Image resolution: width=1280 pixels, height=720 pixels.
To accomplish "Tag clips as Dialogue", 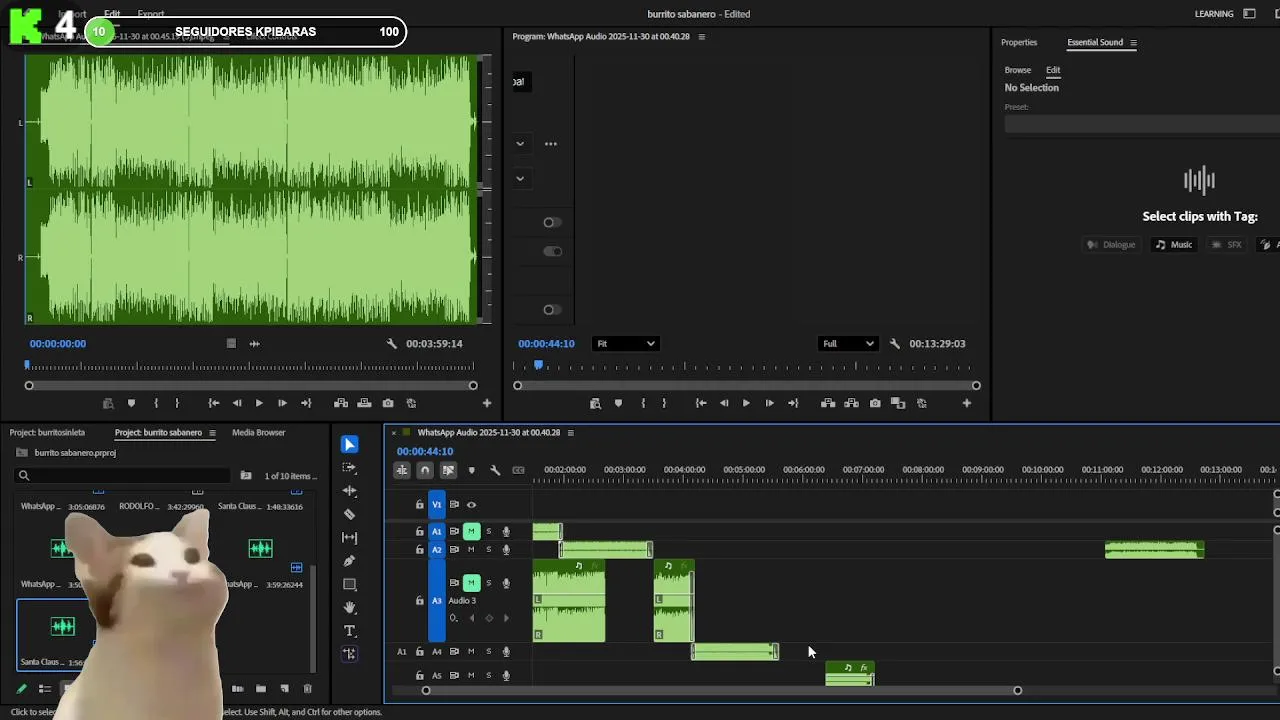I will pyautogui.click(x=1111, y=245).
